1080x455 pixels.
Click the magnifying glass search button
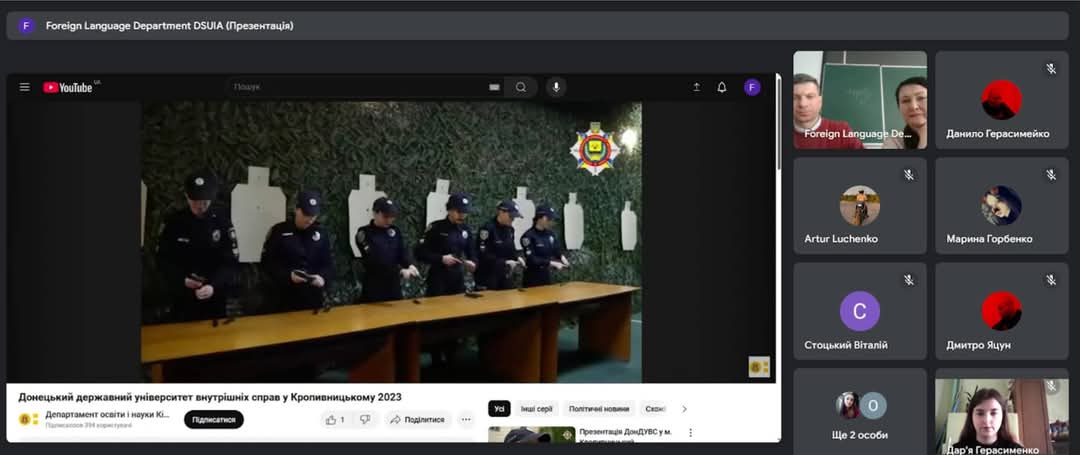521,87
